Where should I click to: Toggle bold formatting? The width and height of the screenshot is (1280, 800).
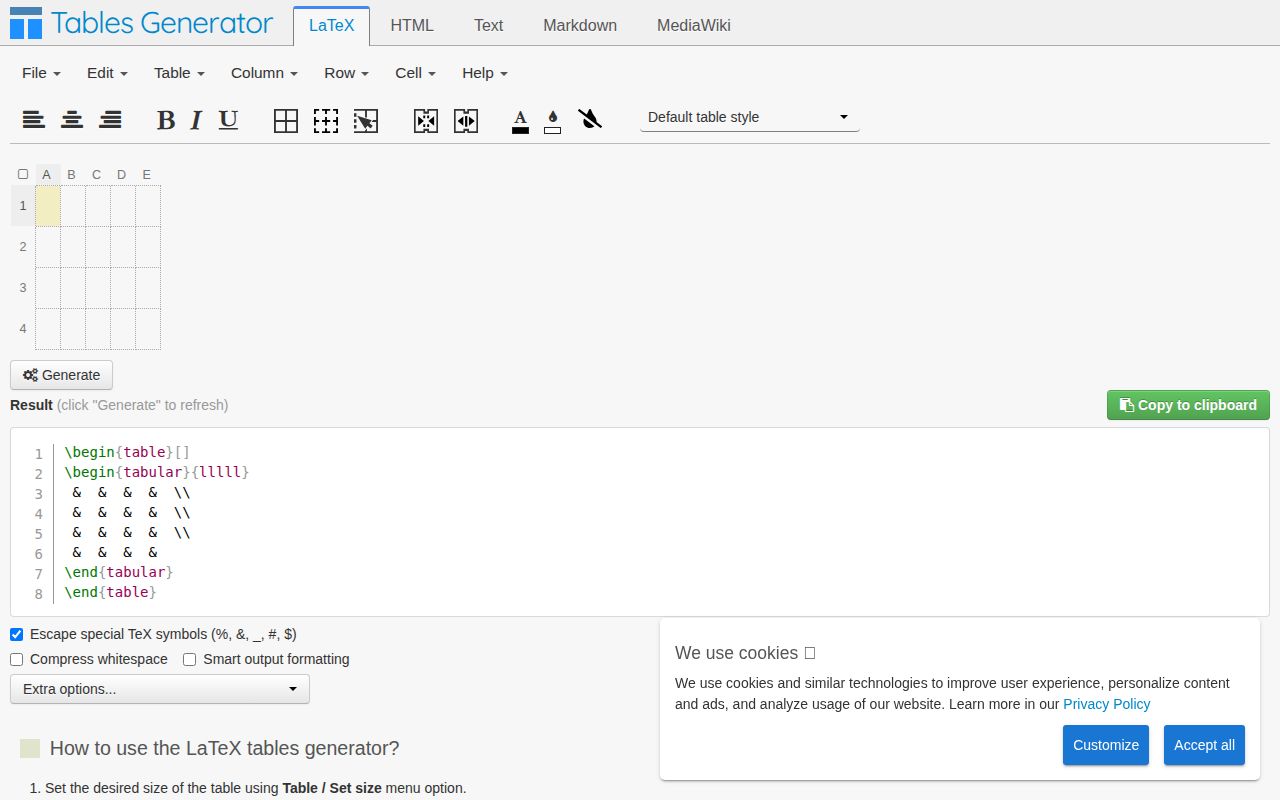tap(165, 120)
